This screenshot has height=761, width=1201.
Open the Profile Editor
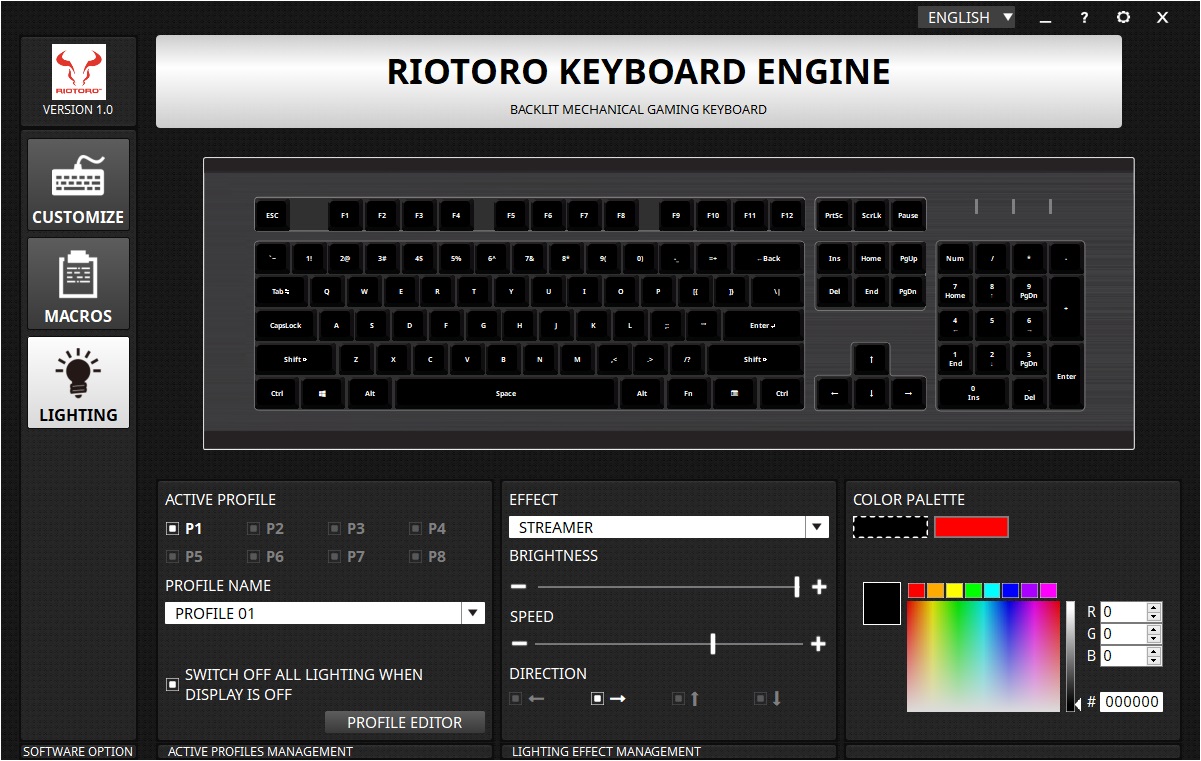pyautogui.click(x=404, y=722)
